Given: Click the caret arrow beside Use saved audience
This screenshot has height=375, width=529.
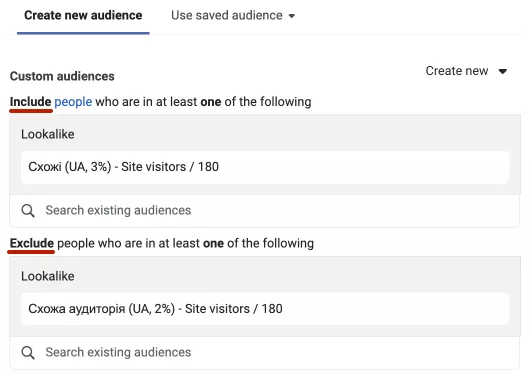Looking at the screenshot, I should [x=292, y=16].
